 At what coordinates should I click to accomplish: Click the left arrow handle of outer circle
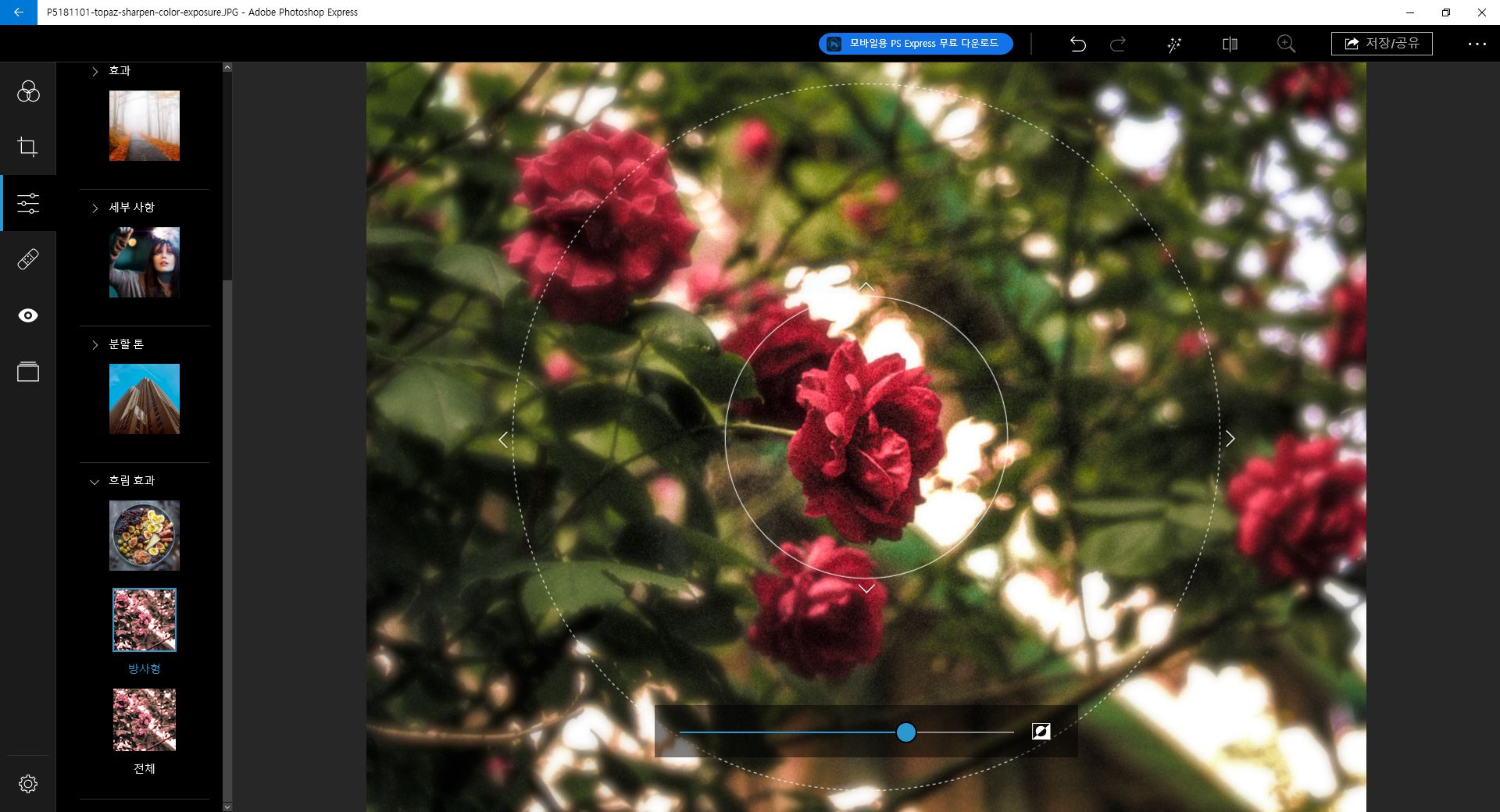(503, 440)
